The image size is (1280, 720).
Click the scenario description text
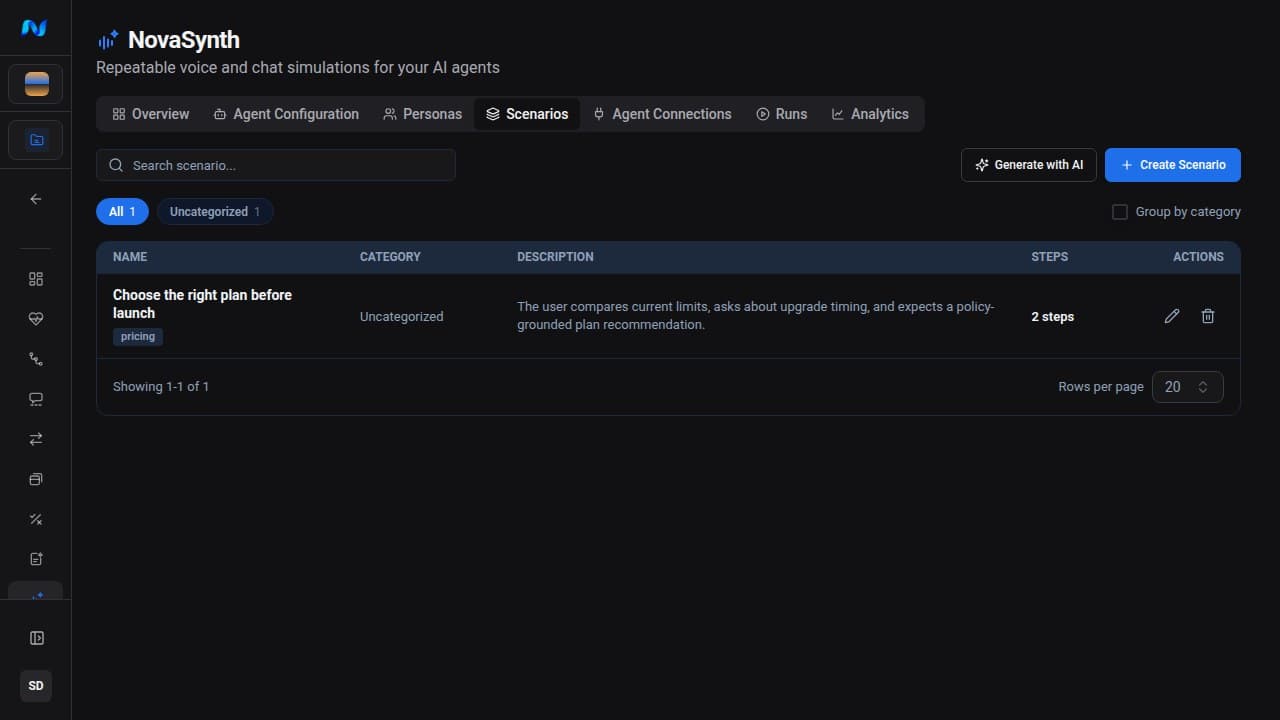coord(755,316)
